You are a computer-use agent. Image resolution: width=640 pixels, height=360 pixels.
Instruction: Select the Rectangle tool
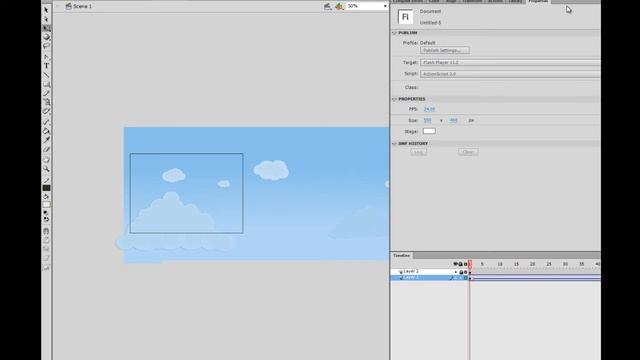click(x=46, y=84)
